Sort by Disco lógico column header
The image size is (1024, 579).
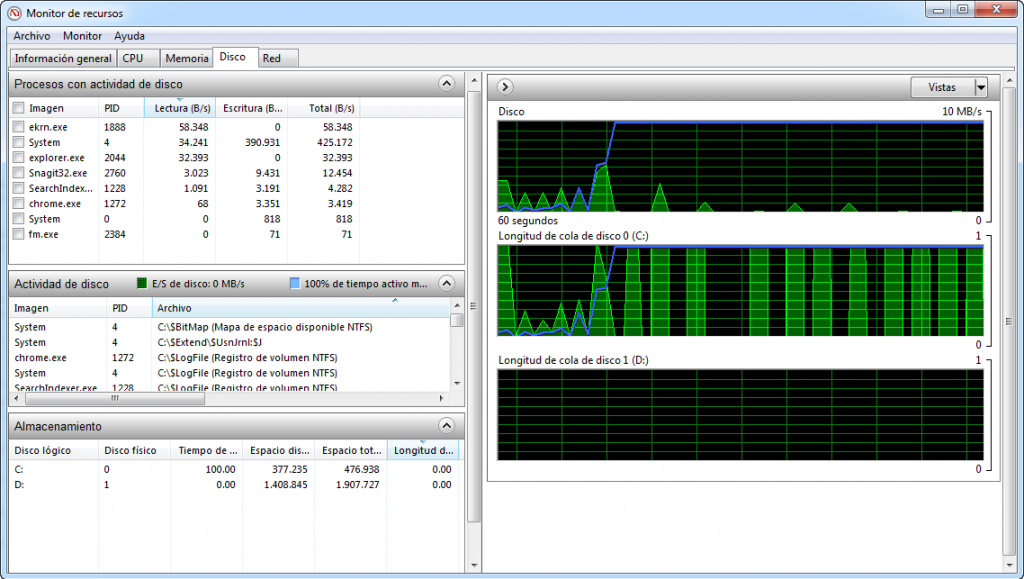pyautogui.click(x=54, y=450)
